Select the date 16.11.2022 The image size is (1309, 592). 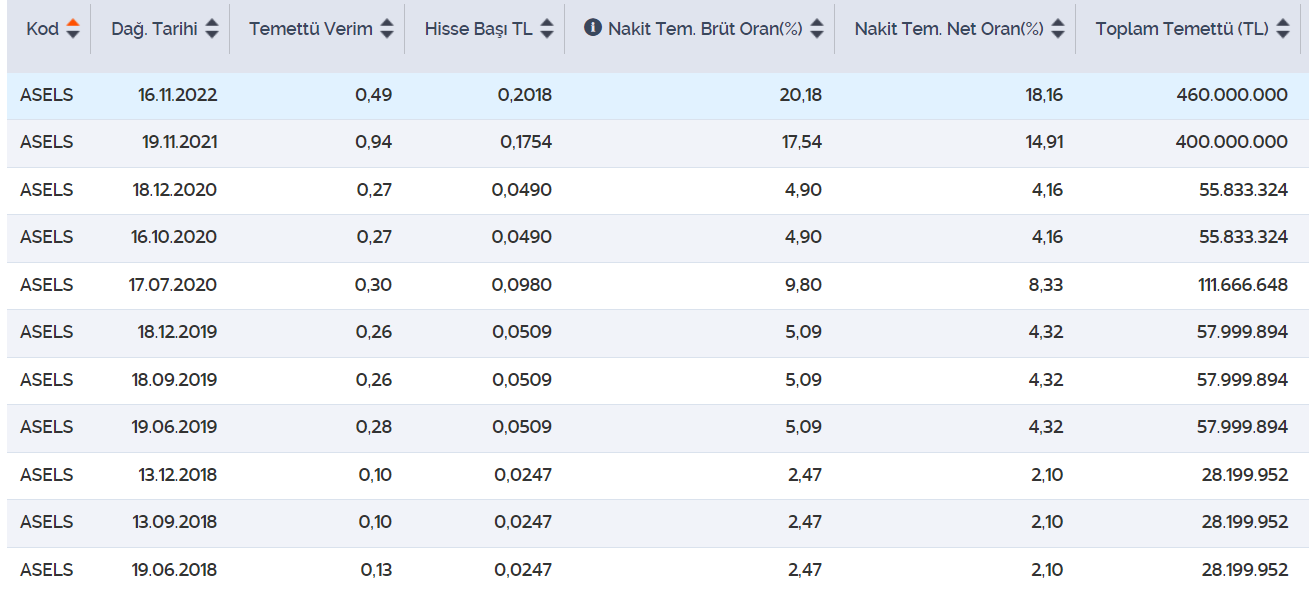pos(178,95)
